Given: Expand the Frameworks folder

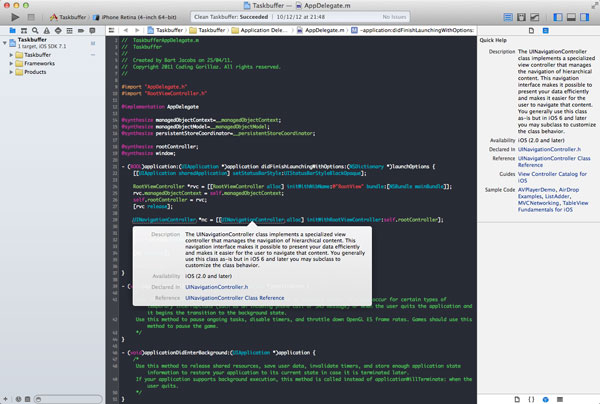Looking at the screenshot, I should (11, 64).
